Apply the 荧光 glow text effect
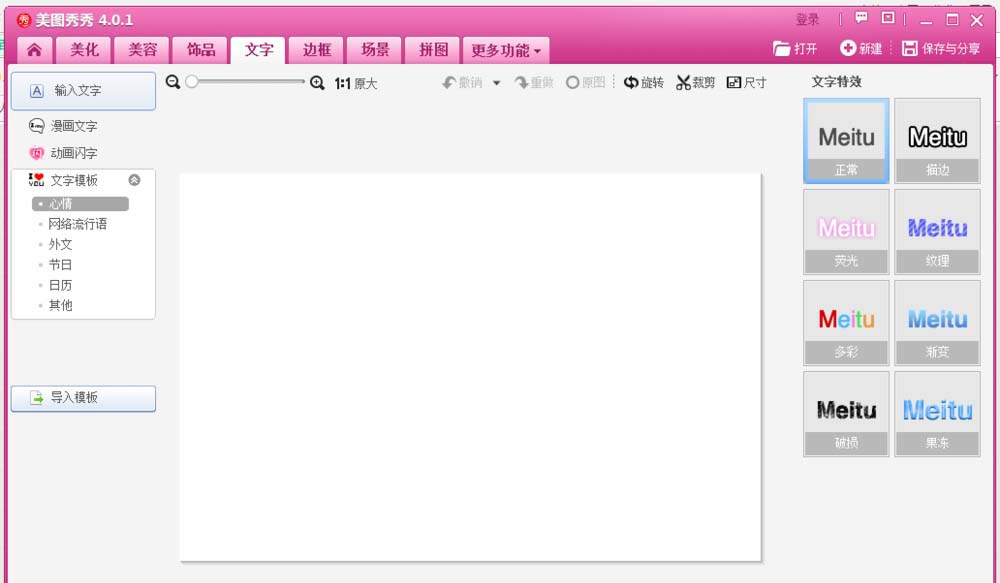Screen dimensions: 1000x583 click(x=846, y=232)
